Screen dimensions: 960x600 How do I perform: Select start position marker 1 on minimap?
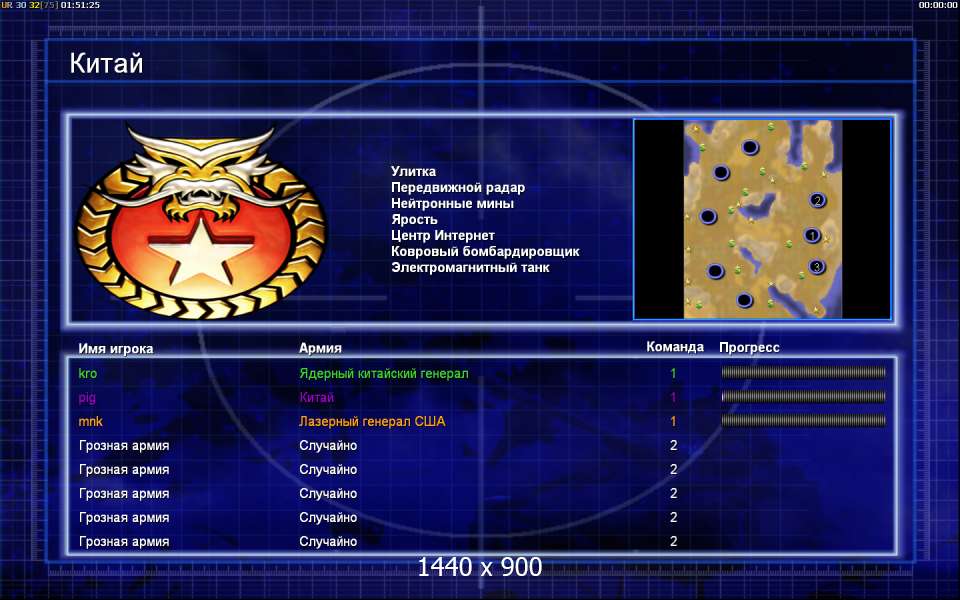coord(812,235)
